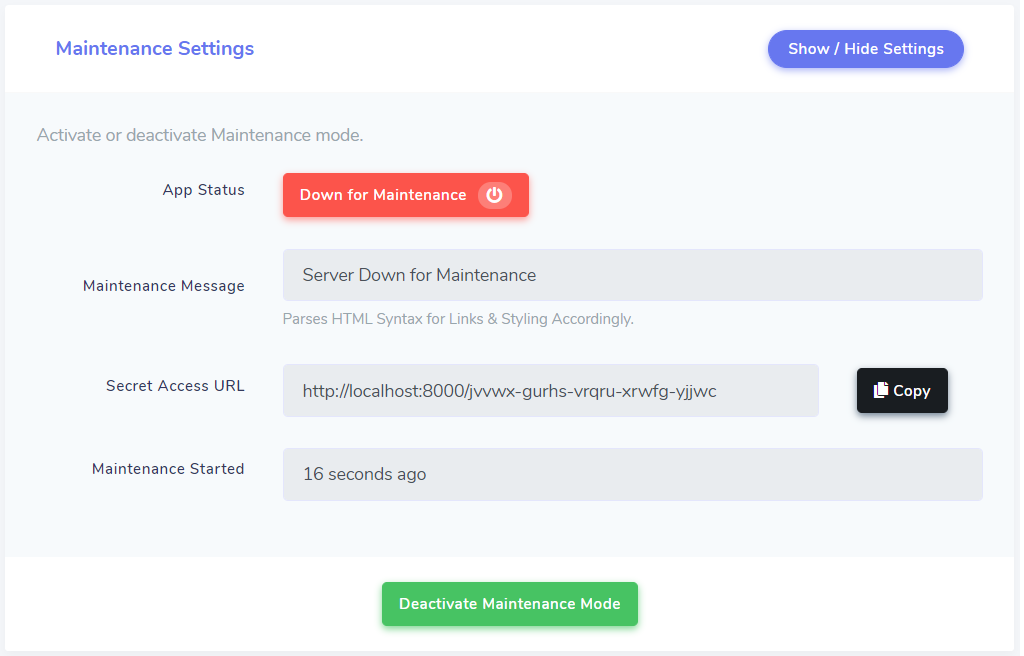Click the Maintenance Started label
The width and height of the screenshot is (1024, 656).
[168, 468]
